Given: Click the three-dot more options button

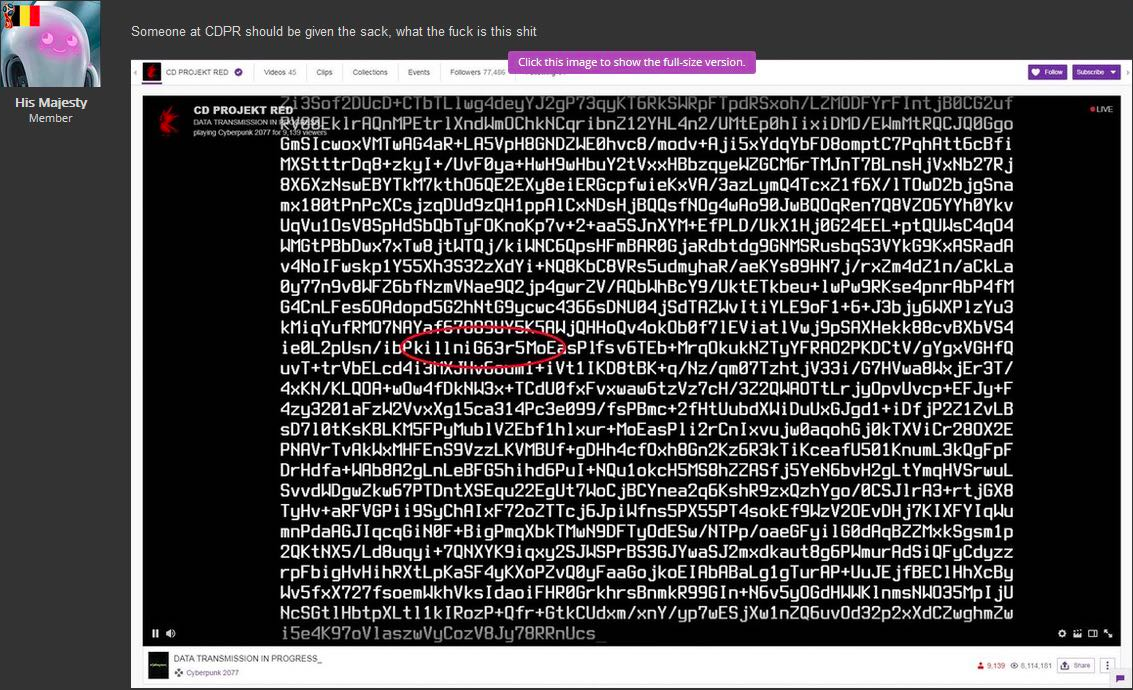Looking at the screenshot, I should pyautogui.click(x=1108, y=665).
